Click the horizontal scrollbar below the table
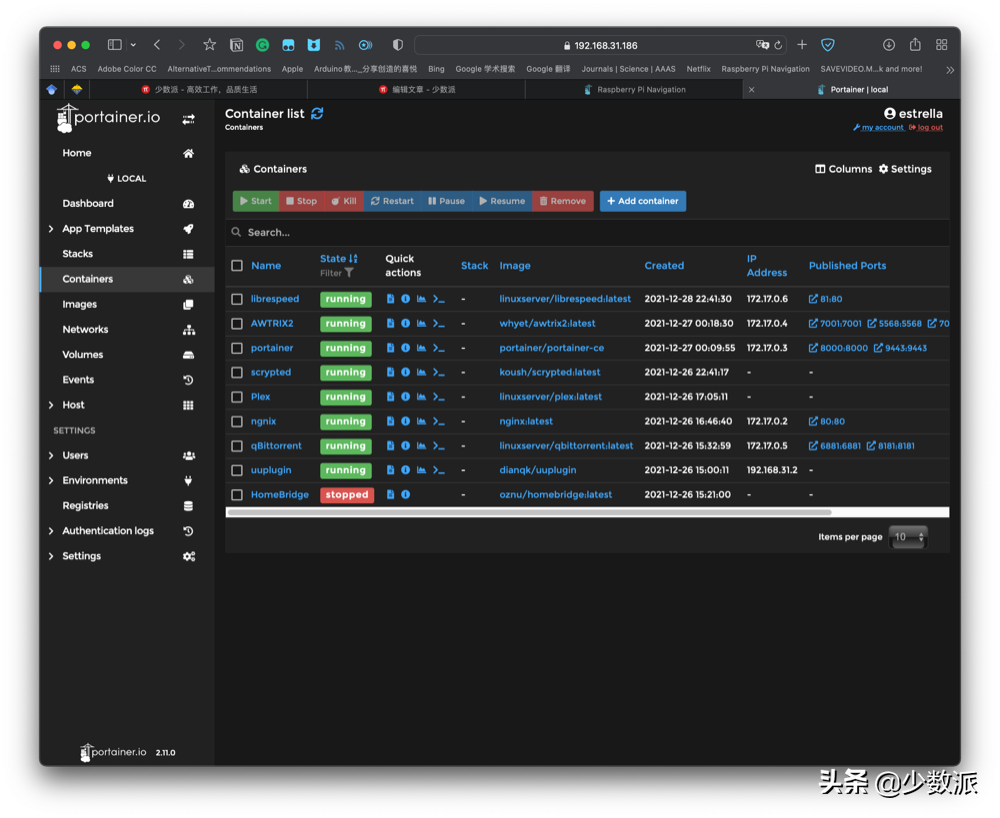The width and height of the screenshot is (1000, 818). 530,512
